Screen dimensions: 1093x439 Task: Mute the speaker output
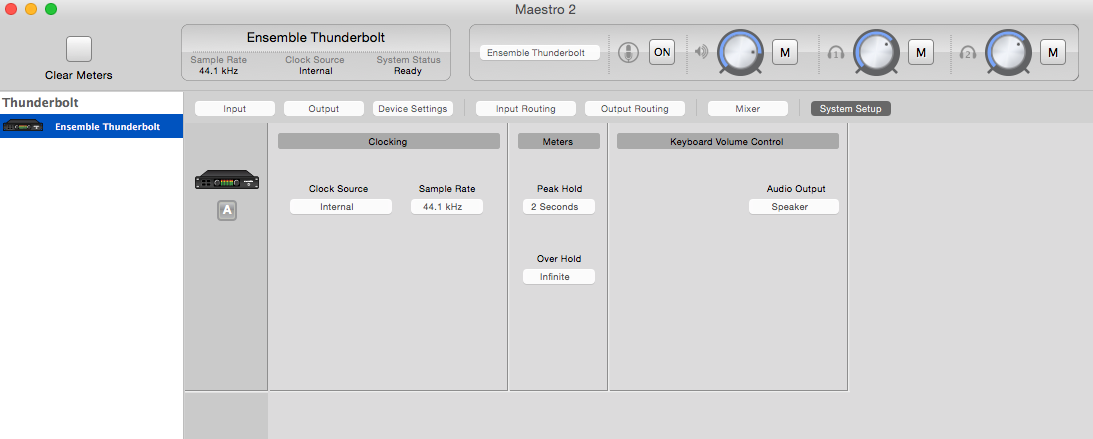(x=785, y=52)
